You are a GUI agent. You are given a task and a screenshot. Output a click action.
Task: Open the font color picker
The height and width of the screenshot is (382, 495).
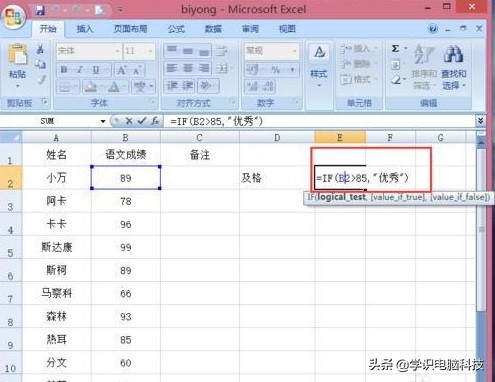(x=114, y=87)
